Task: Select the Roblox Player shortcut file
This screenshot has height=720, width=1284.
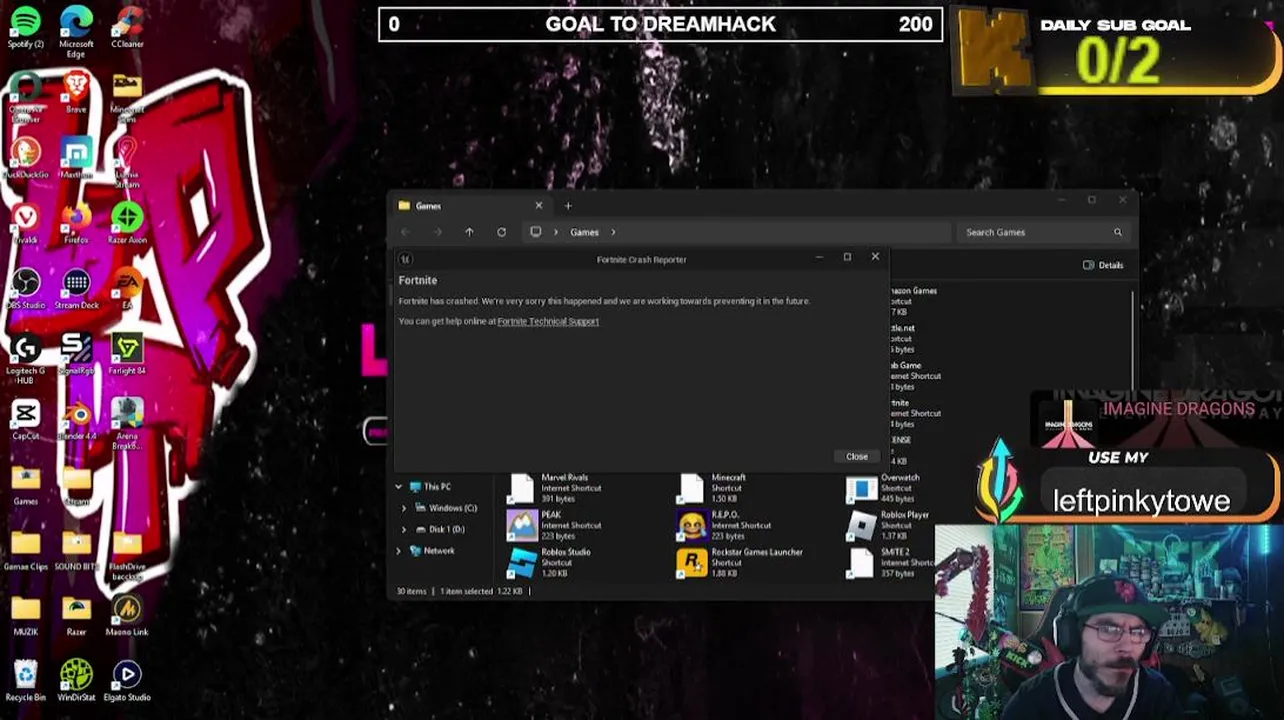Action: click(888, 525)
